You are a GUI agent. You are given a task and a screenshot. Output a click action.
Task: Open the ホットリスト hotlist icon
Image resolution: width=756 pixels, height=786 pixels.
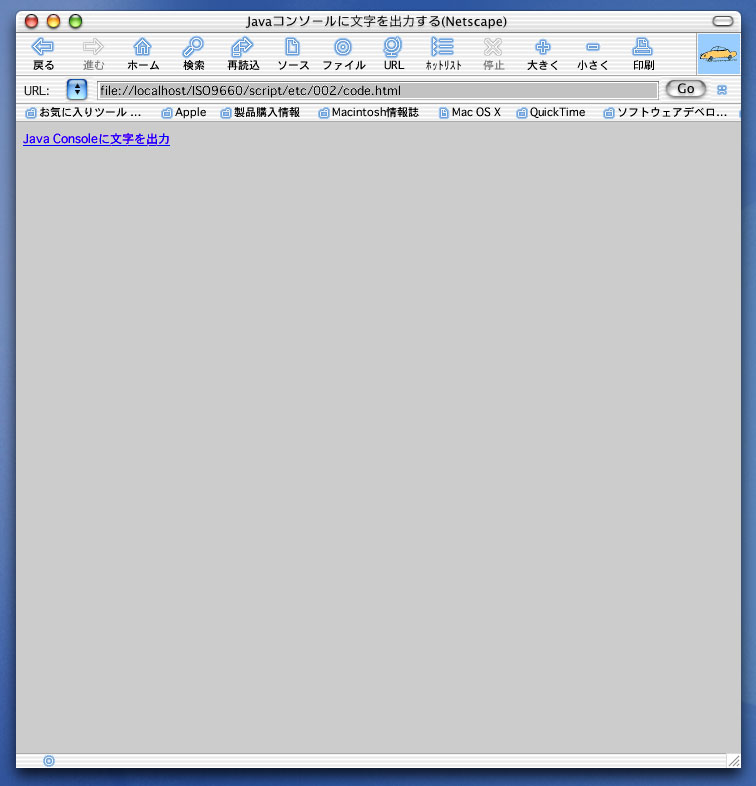tap(443, 54)
